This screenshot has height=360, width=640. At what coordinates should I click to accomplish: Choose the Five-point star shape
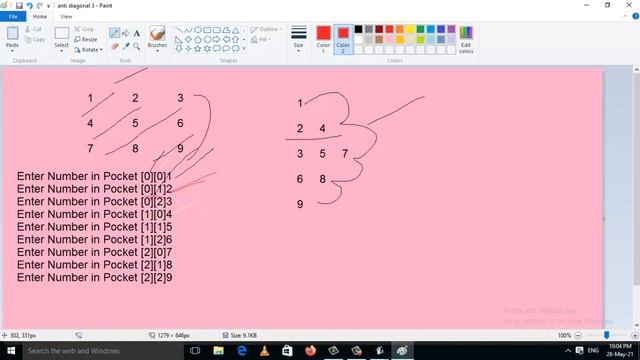click(198, 49)
